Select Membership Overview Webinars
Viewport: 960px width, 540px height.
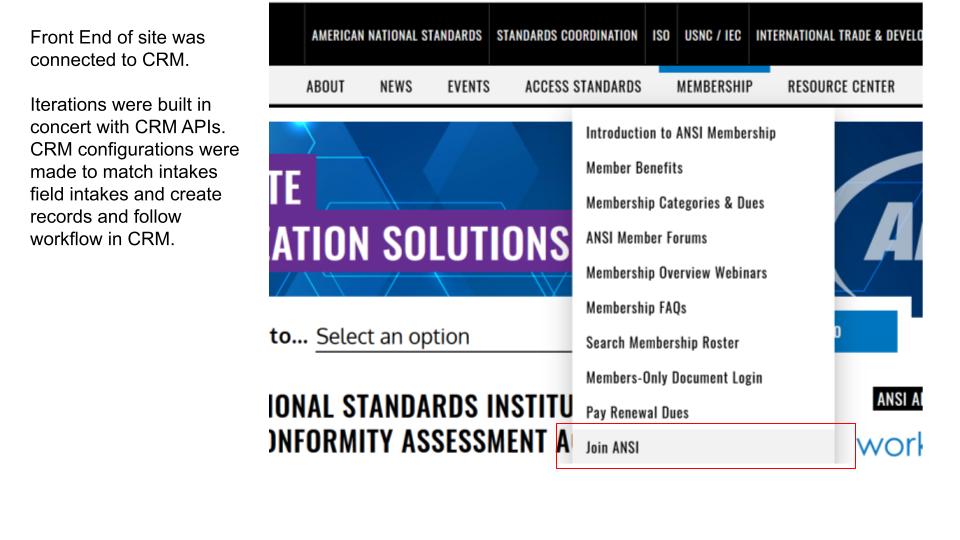(x=676, y=273)
